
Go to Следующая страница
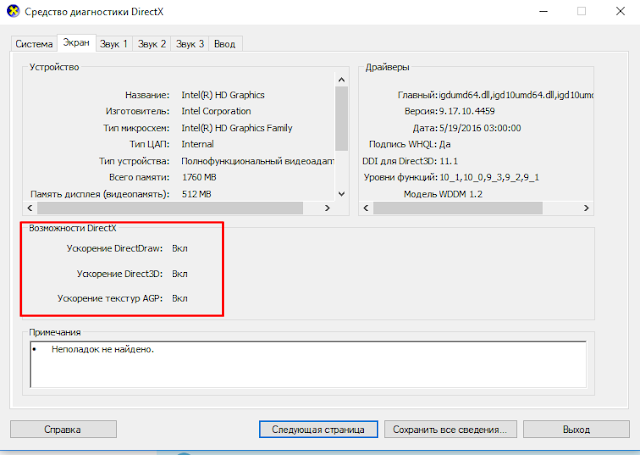coord(318,429)
